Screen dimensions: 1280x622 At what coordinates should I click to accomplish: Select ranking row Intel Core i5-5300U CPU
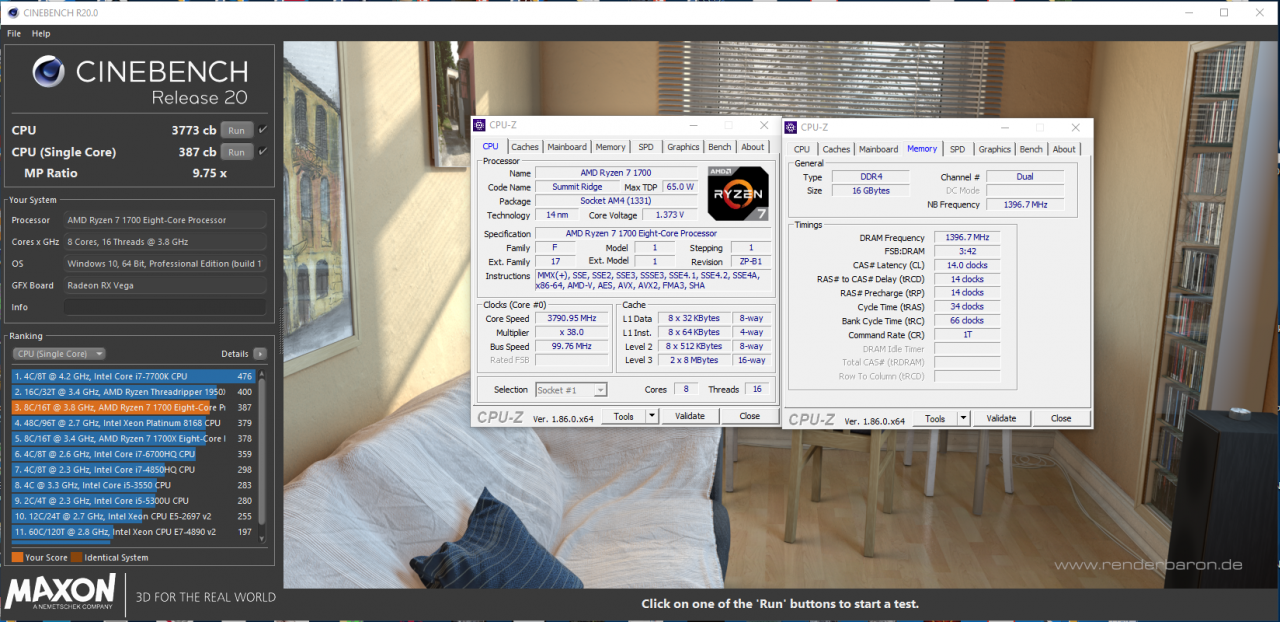pos(133,500)
